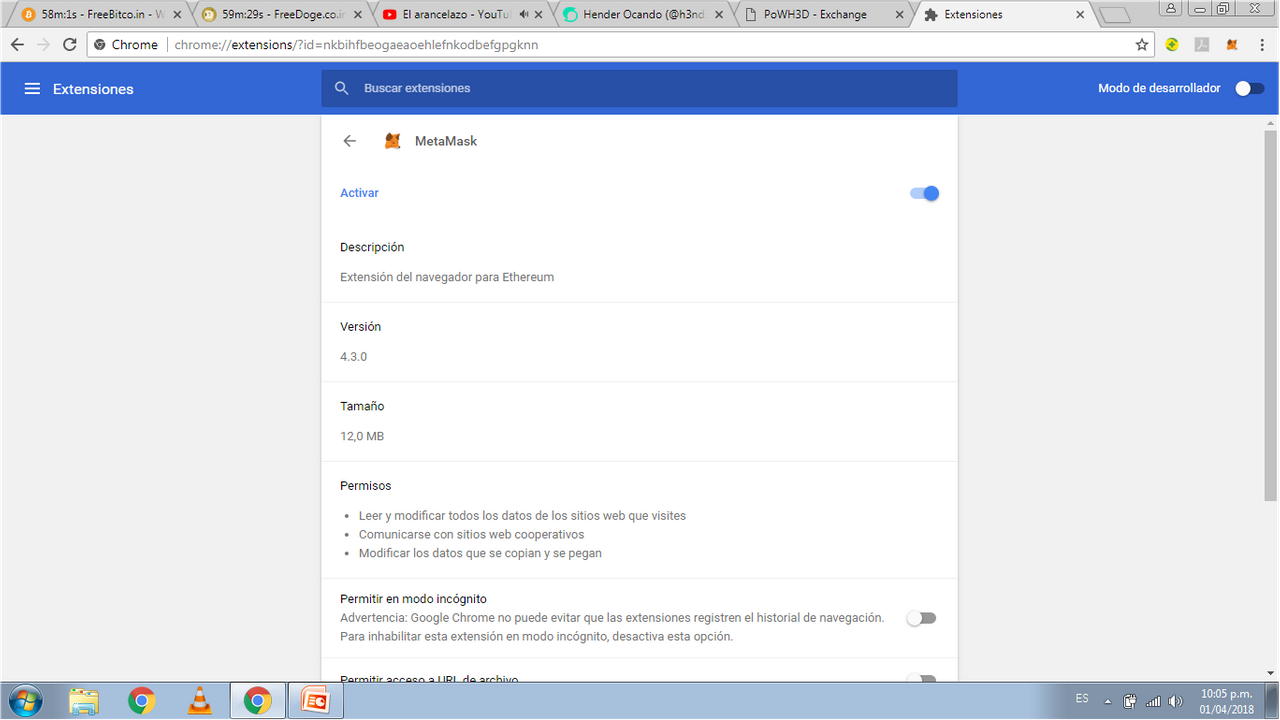Click 'Extensión del navegador para Ethereum' description
This screenshot has height=720, width=1280.
point(447,277)
